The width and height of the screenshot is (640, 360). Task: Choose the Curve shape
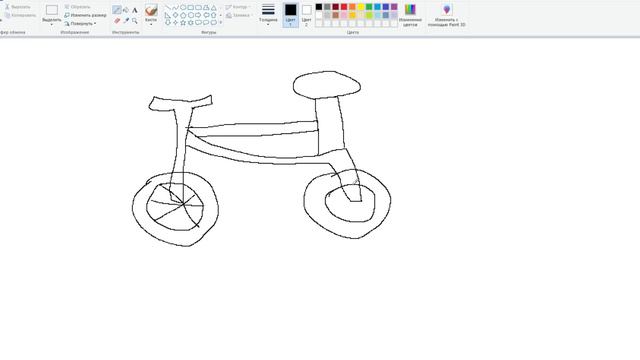(x=176, y=7)
